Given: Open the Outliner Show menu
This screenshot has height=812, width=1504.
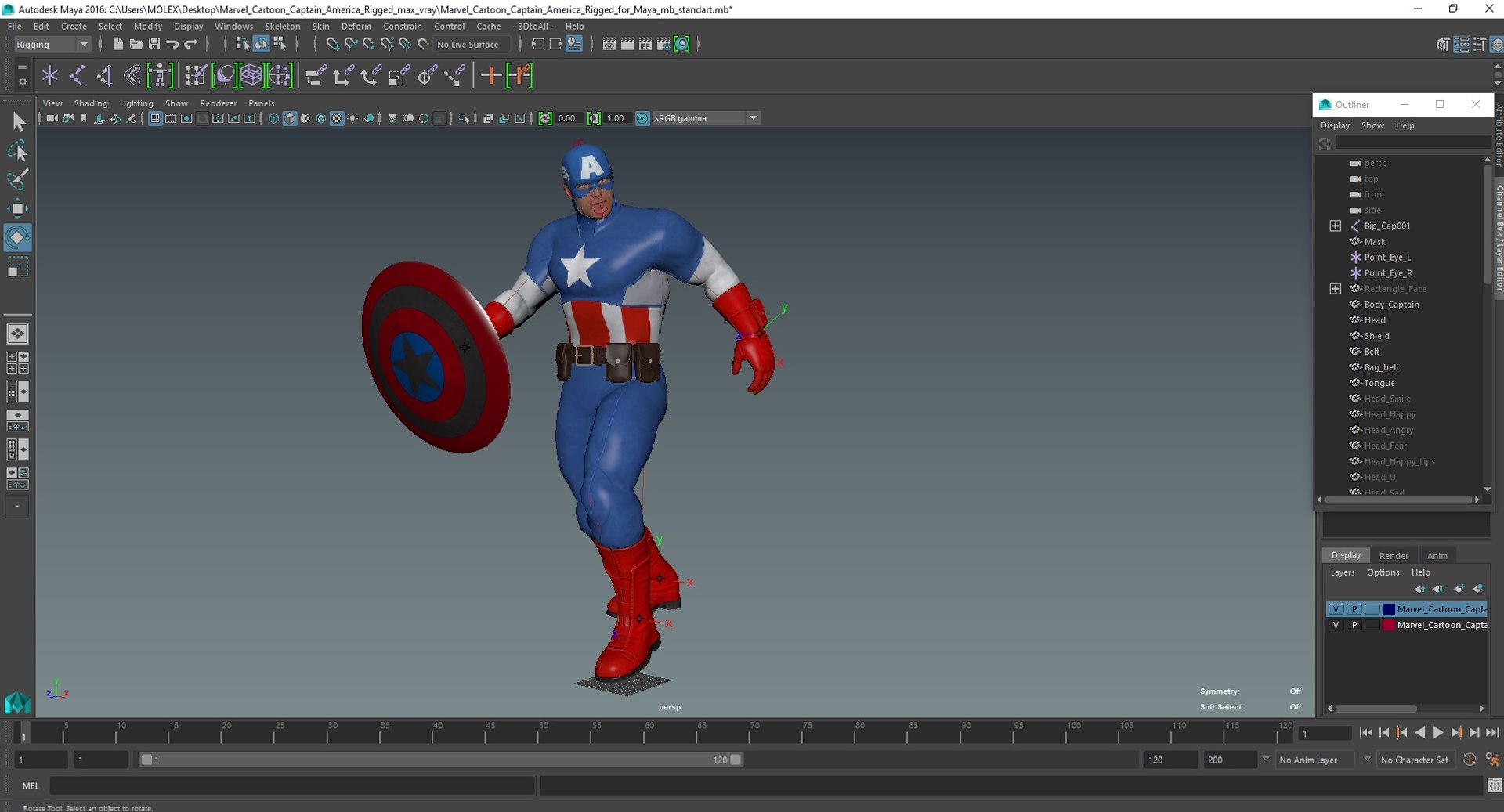Looking at the screenshot, I should [x=1372, y=125].
